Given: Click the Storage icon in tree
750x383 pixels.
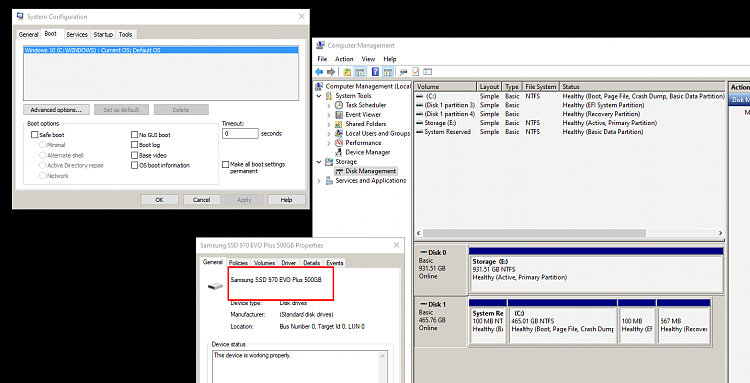Looking at the screenshot, I should point(329,162).
